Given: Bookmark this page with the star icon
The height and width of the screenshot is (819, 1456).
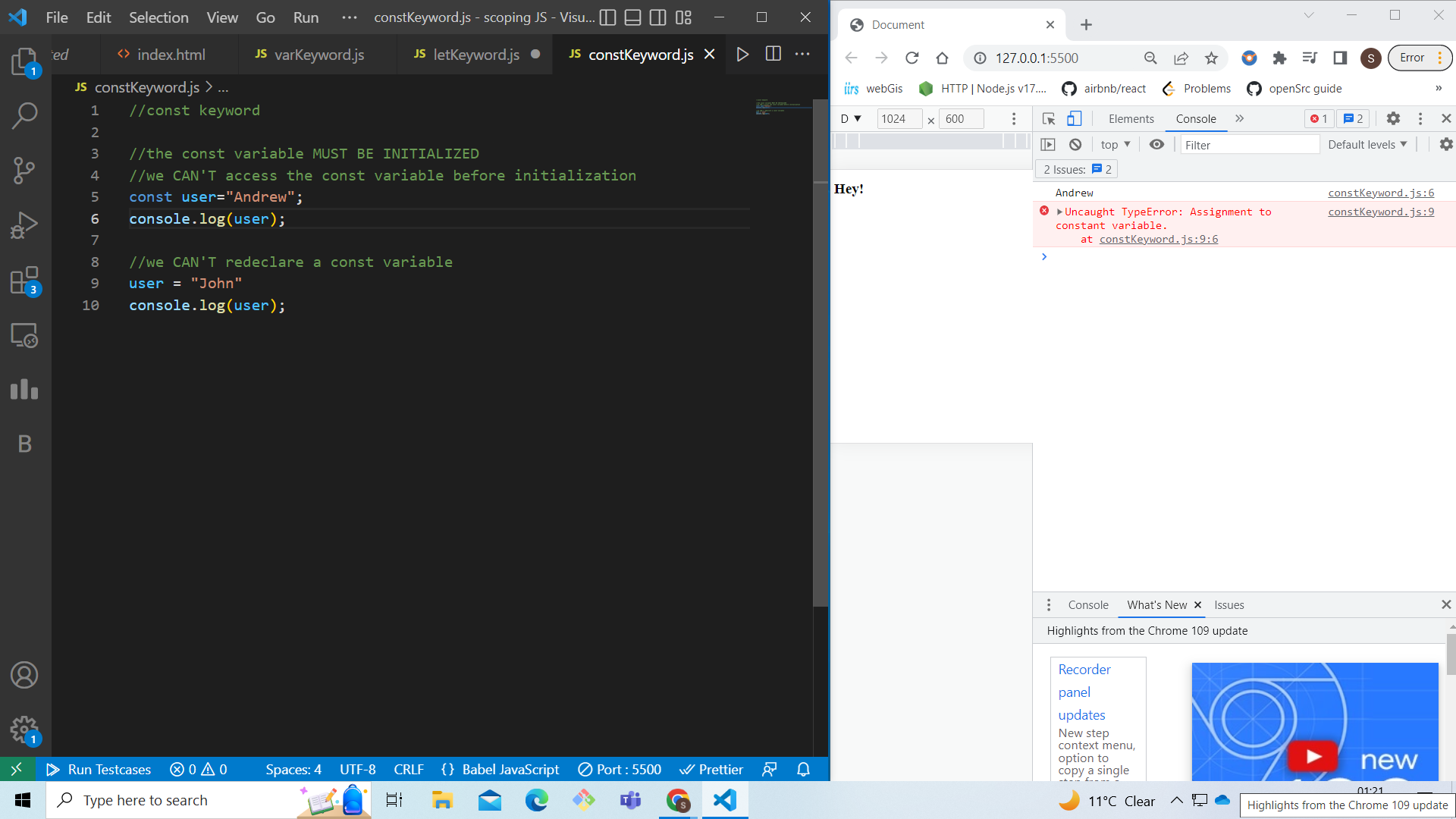Looking at the screenshot, I should tap(1211, 58).
